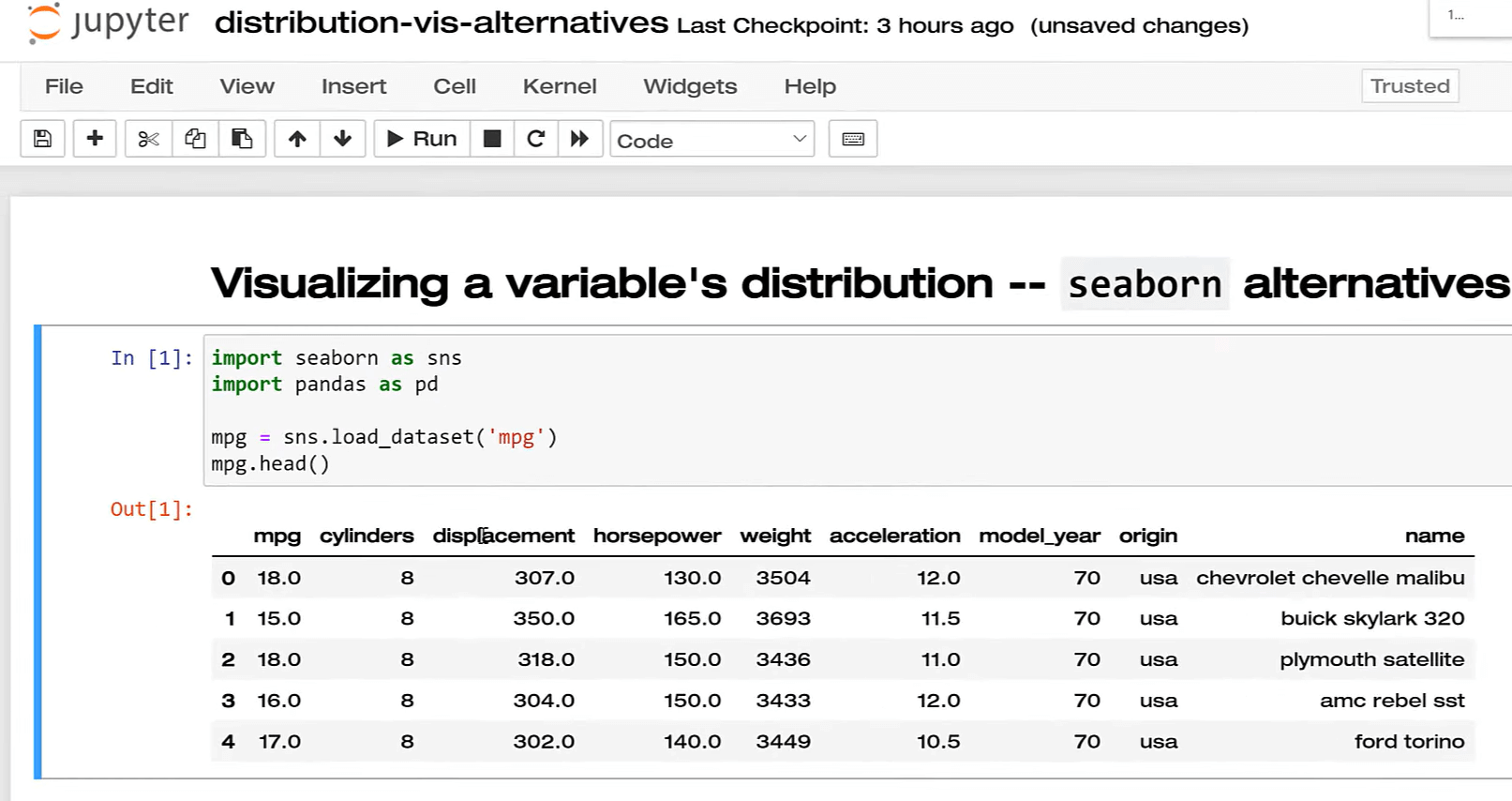Click weight value 3436
Viewport: 1512px width, 801px height.
pyautogui.click(x=783, y=659)
